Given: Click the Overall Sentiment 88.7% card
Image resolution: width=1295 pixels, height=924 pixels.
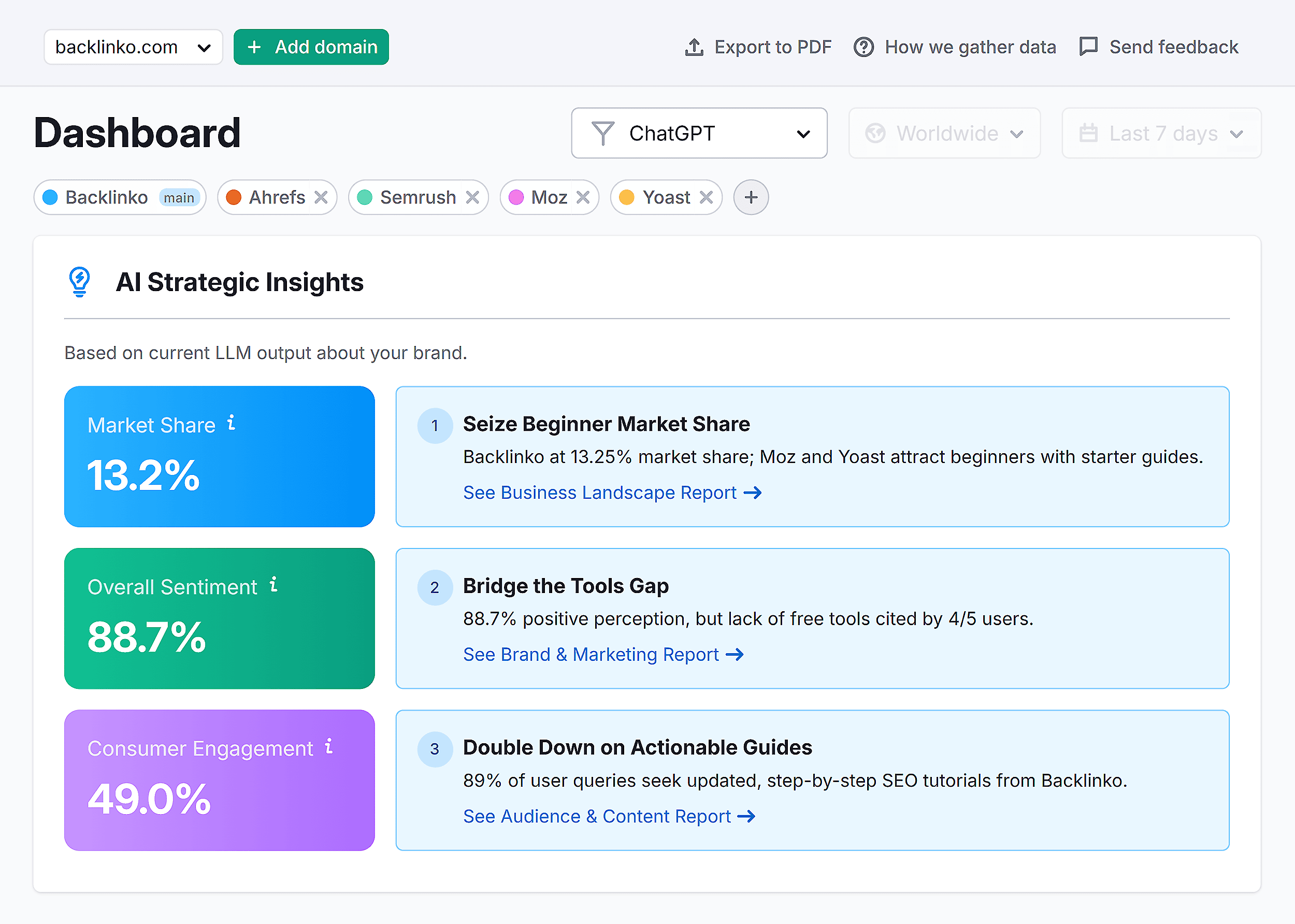Looking at the screenshot, I should [x=220, y=618].
